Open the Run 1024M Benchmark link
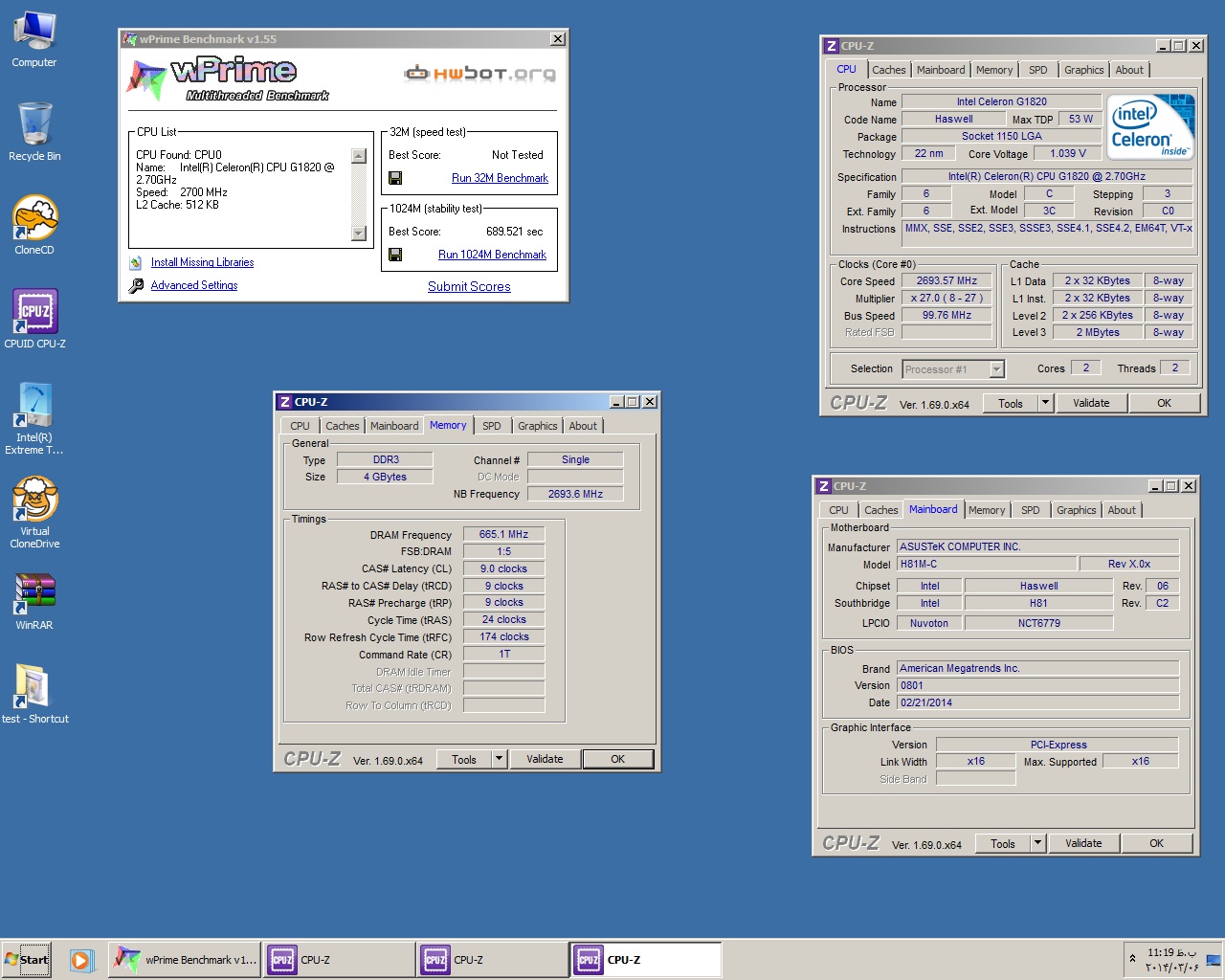The width and height of the screenshot is (1225, 980). point(492,255)
